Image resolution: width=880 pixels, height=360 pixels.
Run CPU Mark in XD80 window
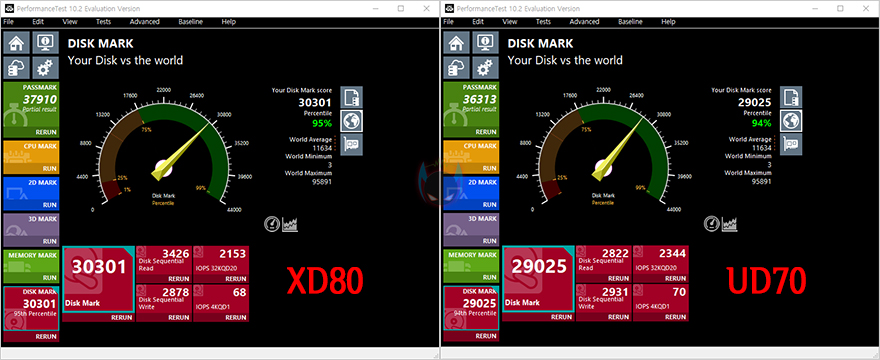[50, 168]
